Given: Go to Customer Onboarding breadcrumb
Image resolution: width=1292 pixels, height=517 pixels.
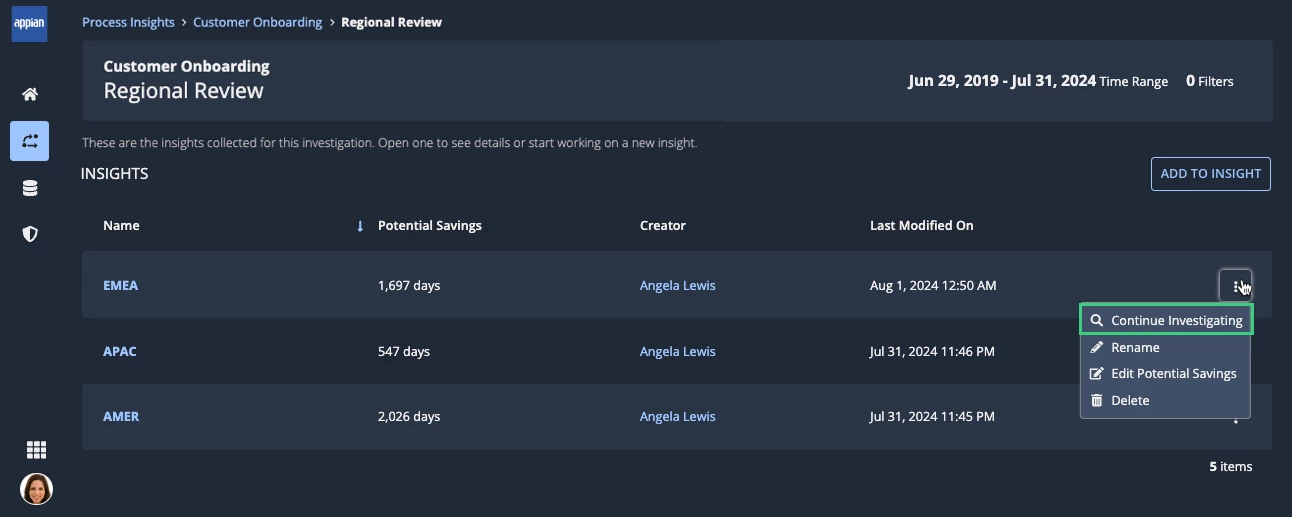Looking at the screenshot, I should tap(258, 22).
